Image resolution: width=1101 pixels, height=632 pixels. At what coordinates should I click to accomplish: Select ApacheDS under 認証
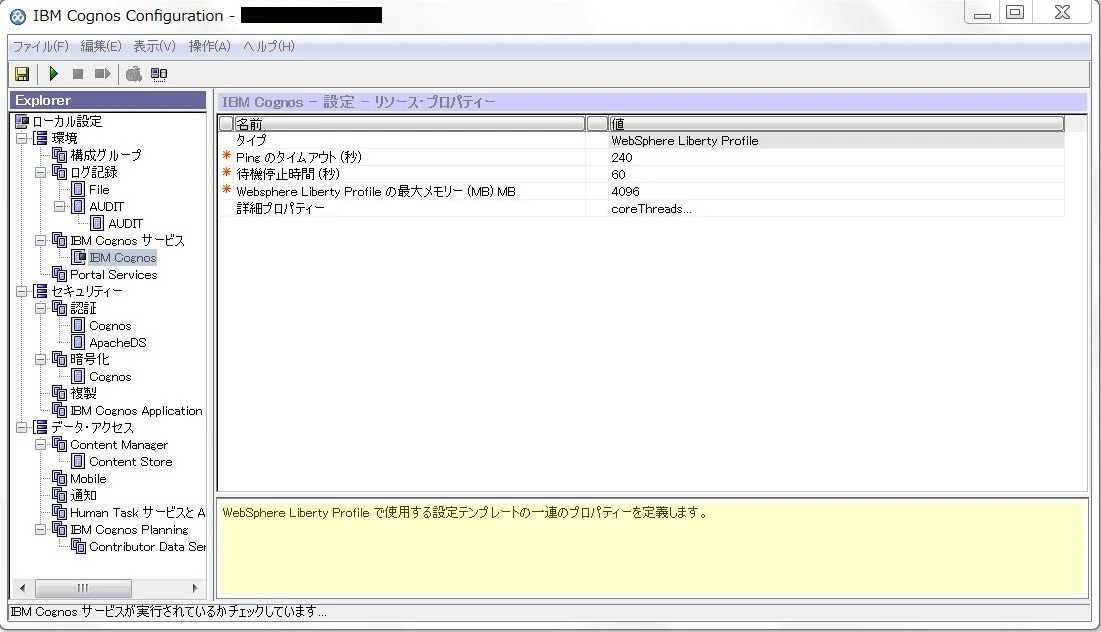coord(117,343)
